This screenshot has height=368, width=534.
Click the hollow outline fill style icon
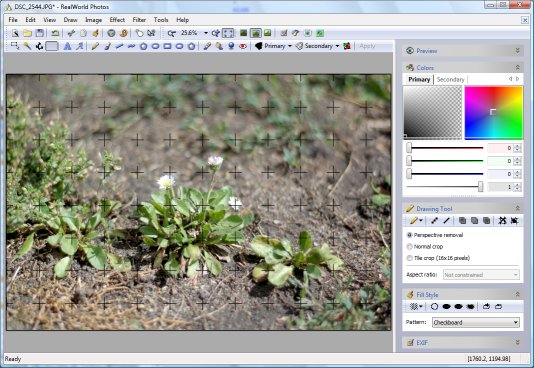(434, 307)
